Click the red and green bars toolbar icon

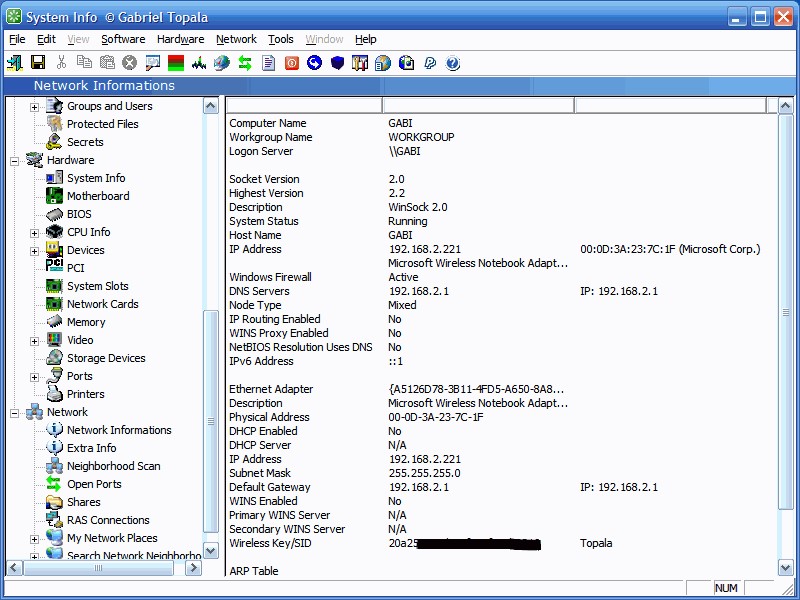pyautogui.click(x=176, y=63)
